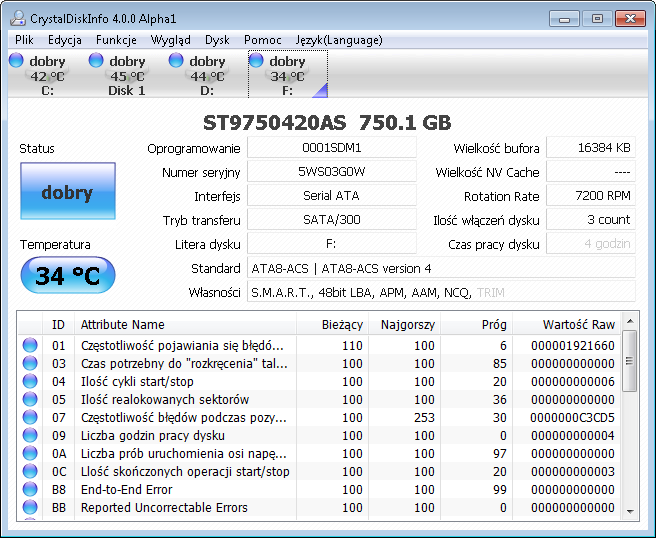Select the Ilość cykli start/stop row

tap(319, 381)
